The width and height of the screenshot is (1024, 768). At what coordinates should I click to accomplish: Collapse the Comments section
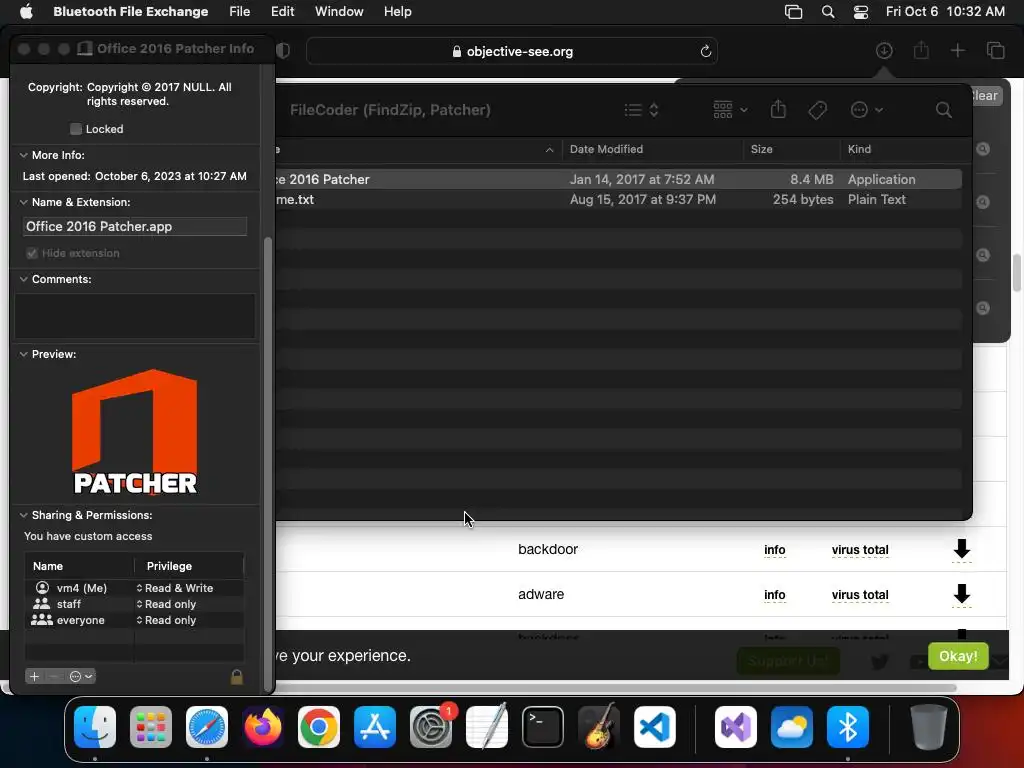(x=24, y=280)
